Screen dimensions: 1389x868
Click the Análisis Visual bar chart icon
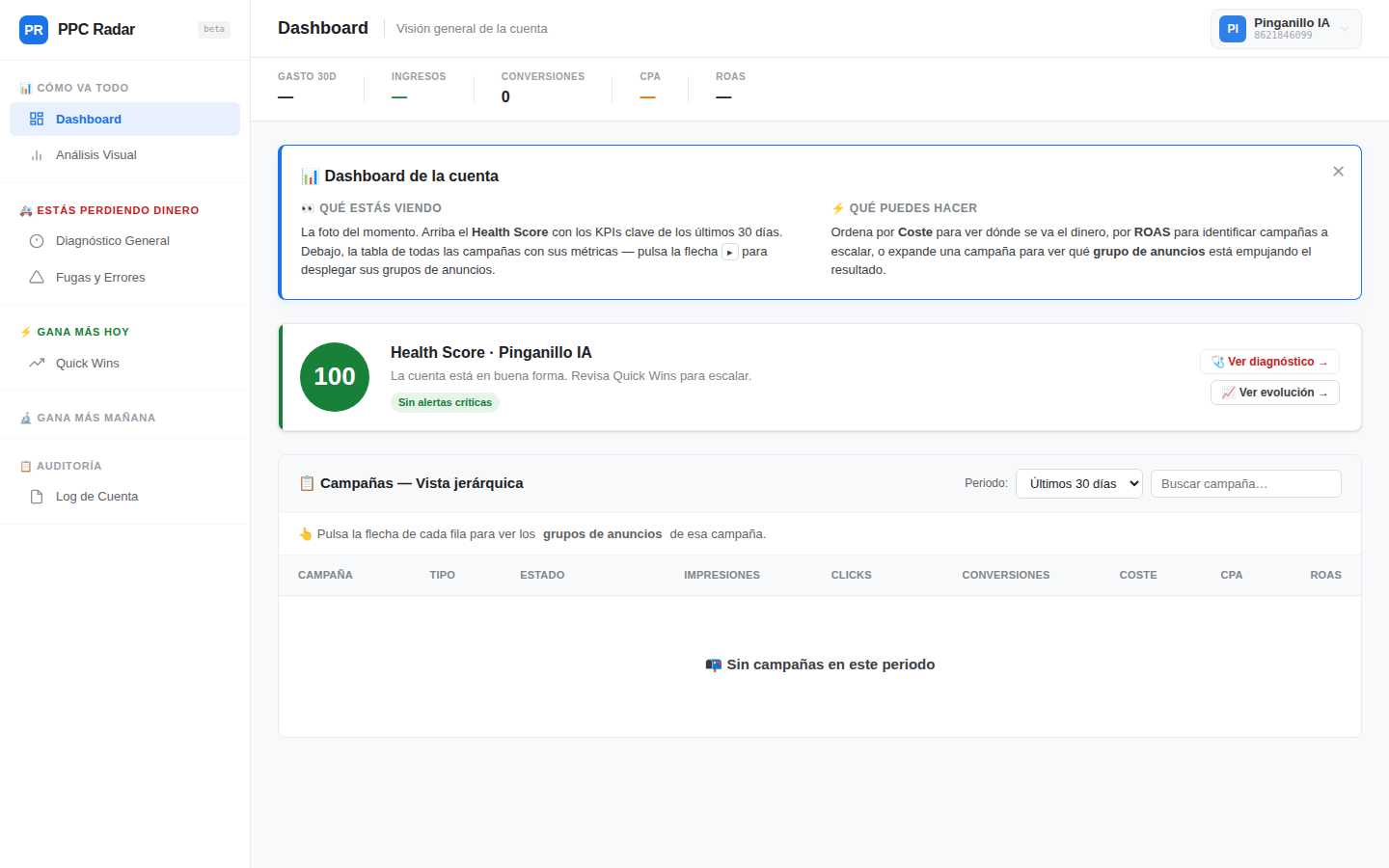point(37,155)
